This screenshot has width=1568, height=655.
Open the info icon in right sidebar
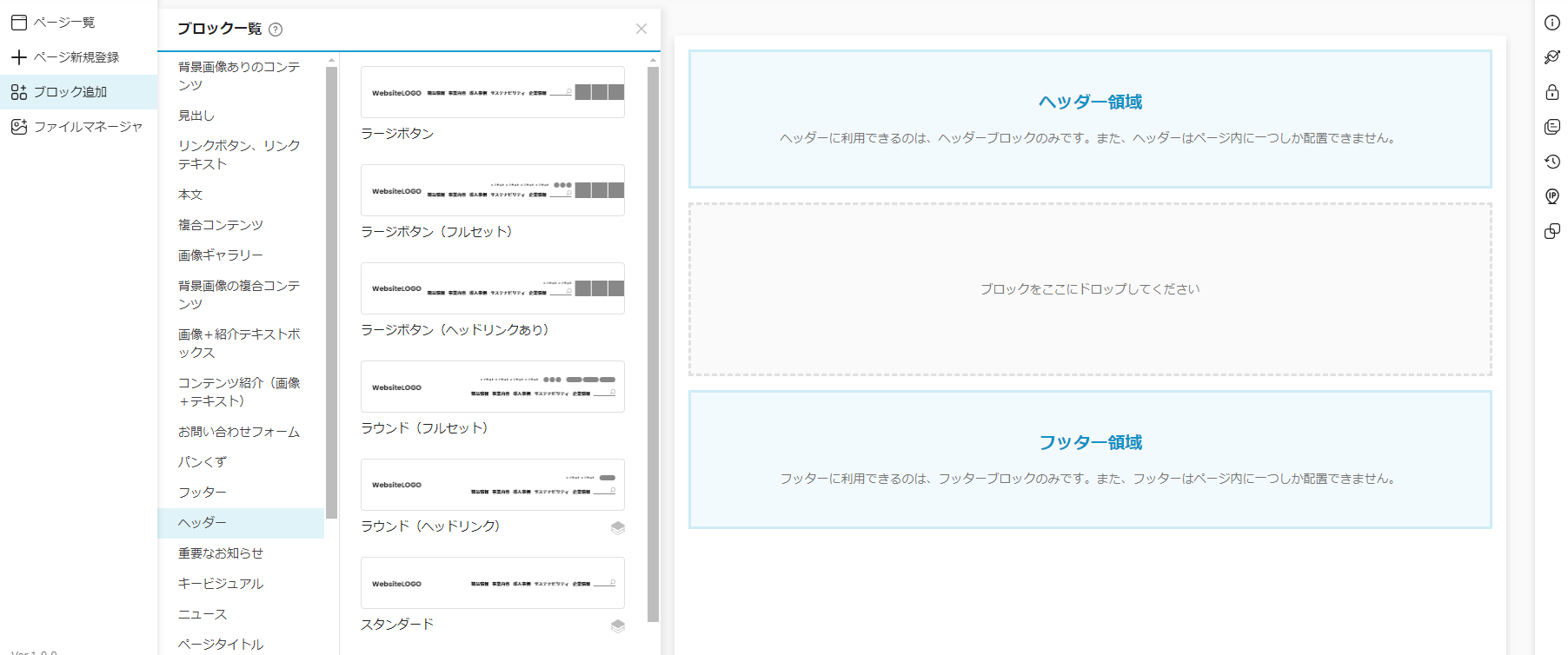pyautogui.click(x=1551, y=23)
